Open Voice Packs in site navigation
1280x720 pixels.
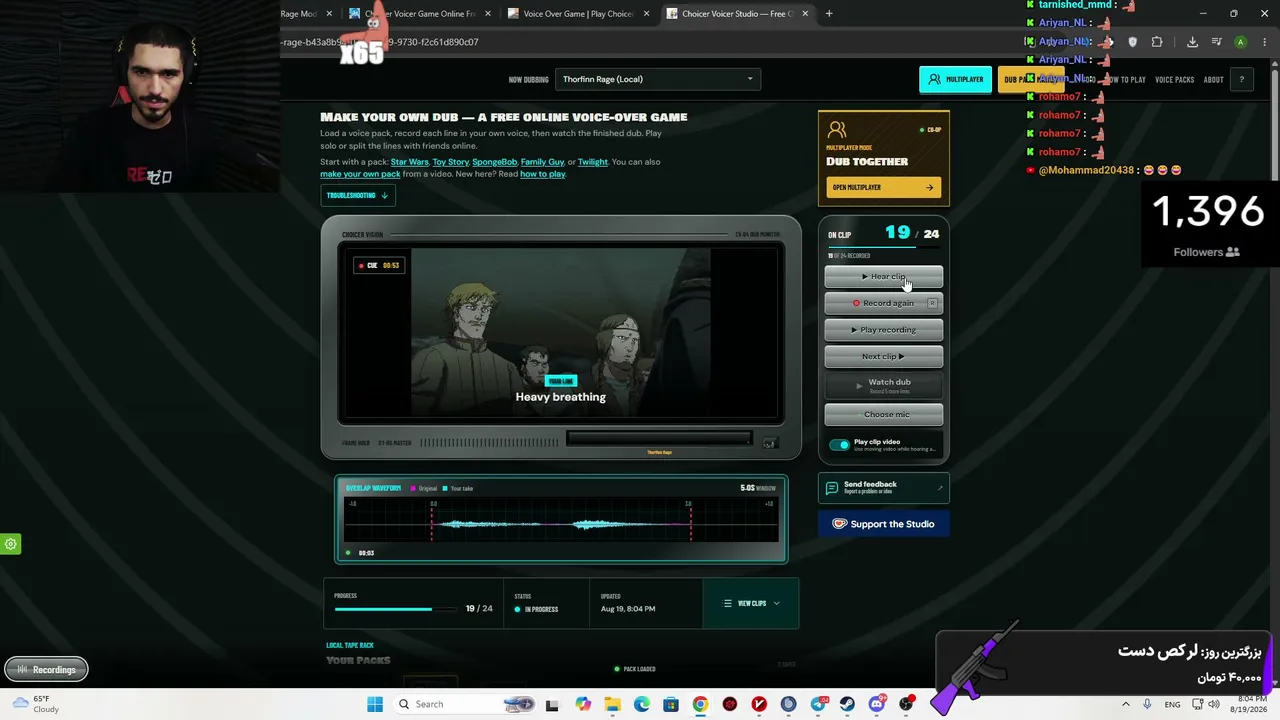click(x=1174, y=80)
